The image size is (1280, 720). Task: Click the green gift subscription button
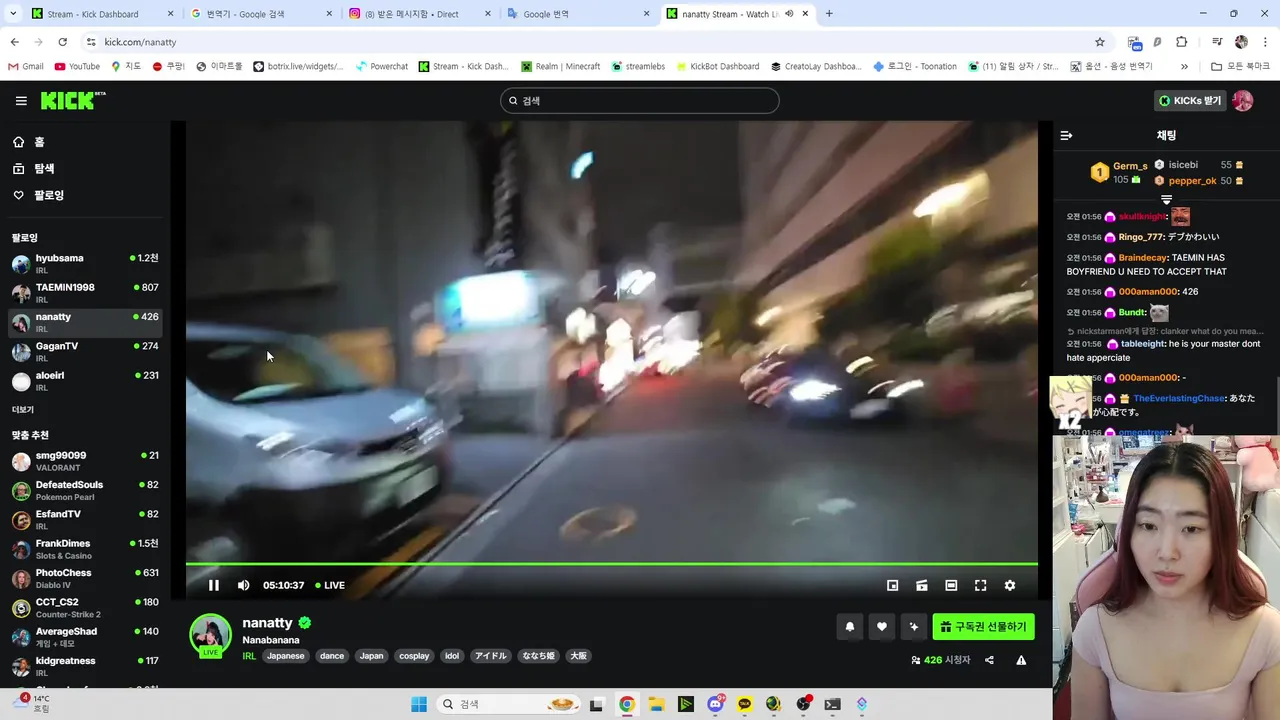(983, 627)
